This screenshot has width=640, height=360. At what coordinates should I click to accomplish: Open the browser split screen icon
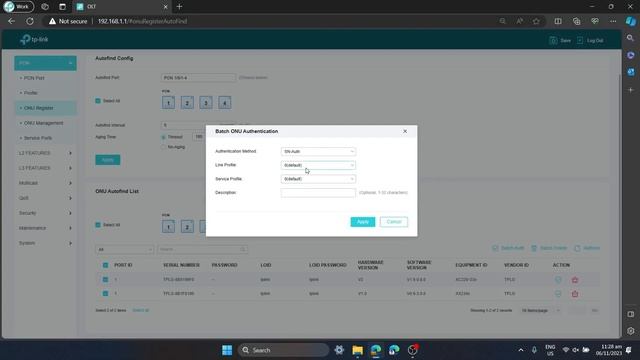point(558,21)
